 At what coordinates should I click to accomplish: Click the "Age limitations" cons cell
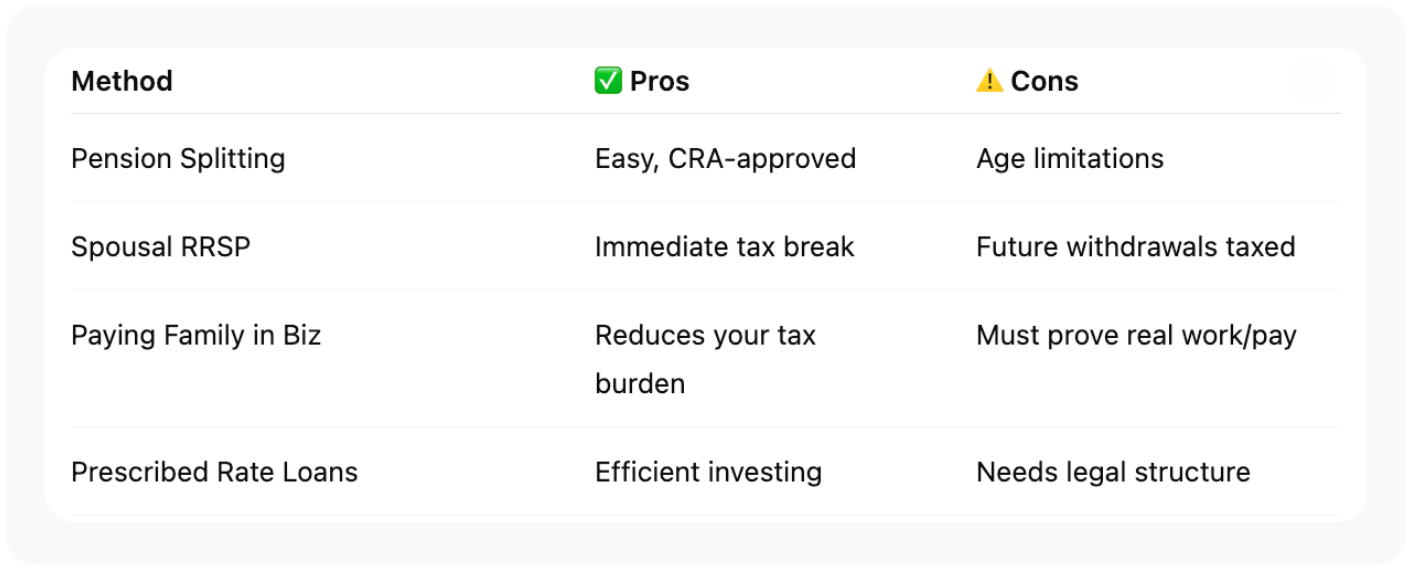[x=1070, y=158]
